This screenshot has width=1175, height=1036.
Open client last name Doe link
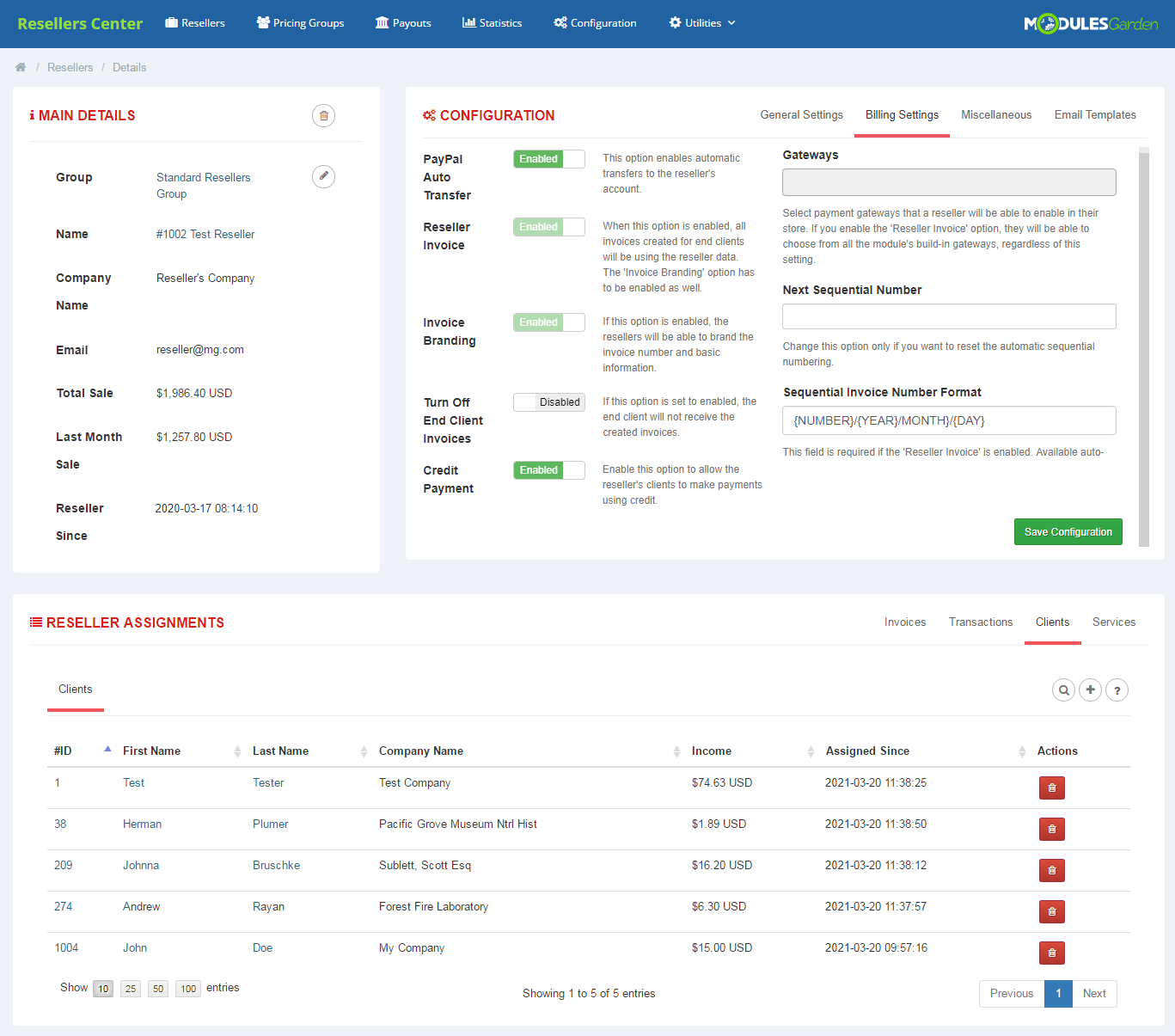point(262,947)
